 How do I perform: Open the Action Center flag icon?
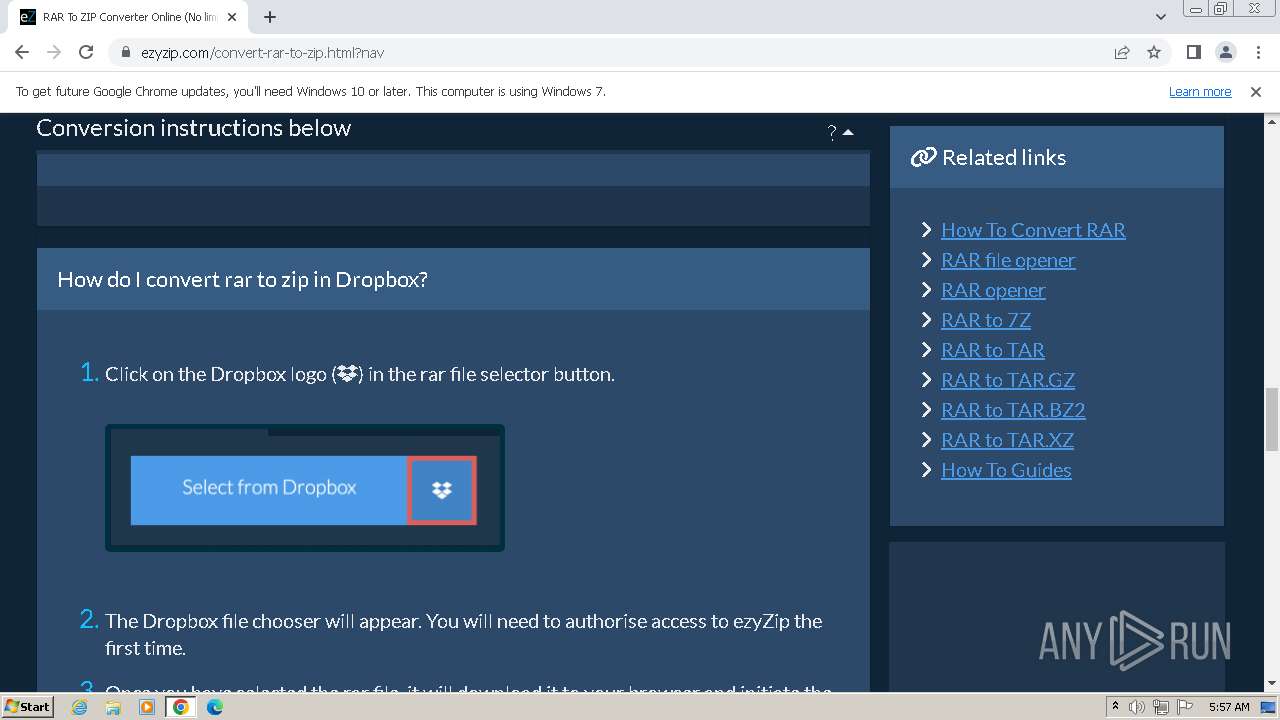tap(1184, 707)
